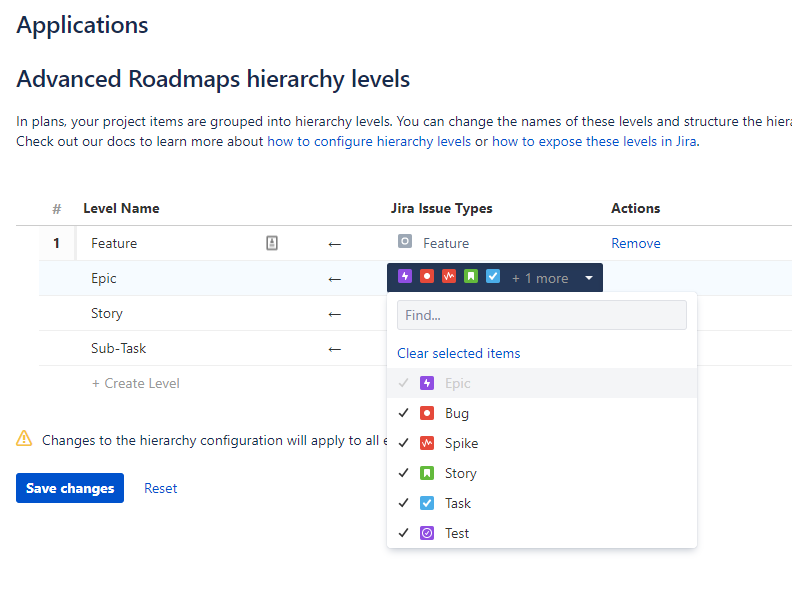Click the green Story icon in selected chips
The image size is (792, 616).
click(471, 276)
